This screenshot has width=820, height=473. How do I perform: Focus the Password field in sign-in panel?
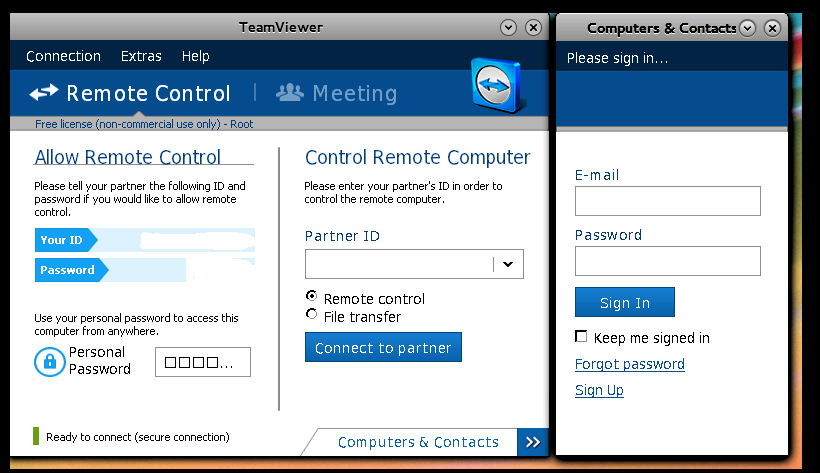pyautogui.click(x=668, y=261)
